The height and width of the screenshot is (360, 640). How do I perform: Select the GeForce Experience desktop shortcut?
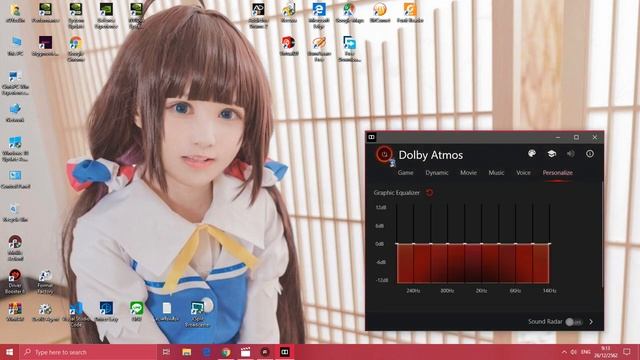click(x=106, y=16)
